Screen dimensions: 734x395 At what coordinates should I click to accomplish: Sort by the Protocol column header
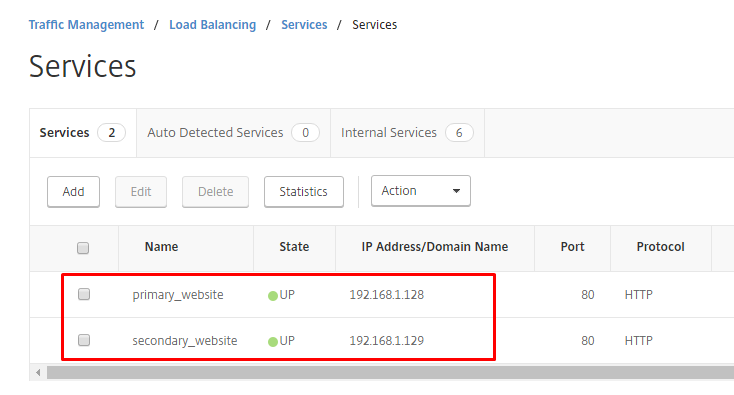click(660, 247)
